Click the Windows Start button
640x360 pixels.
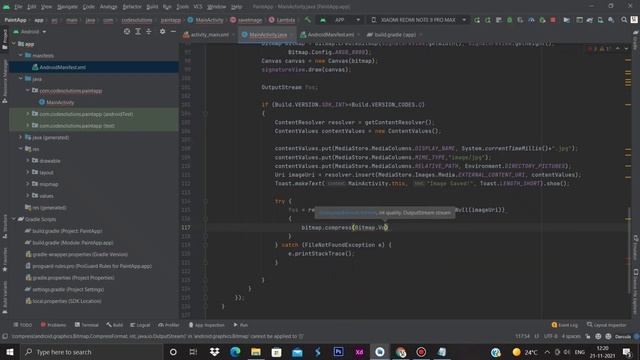tap(10, 352)
